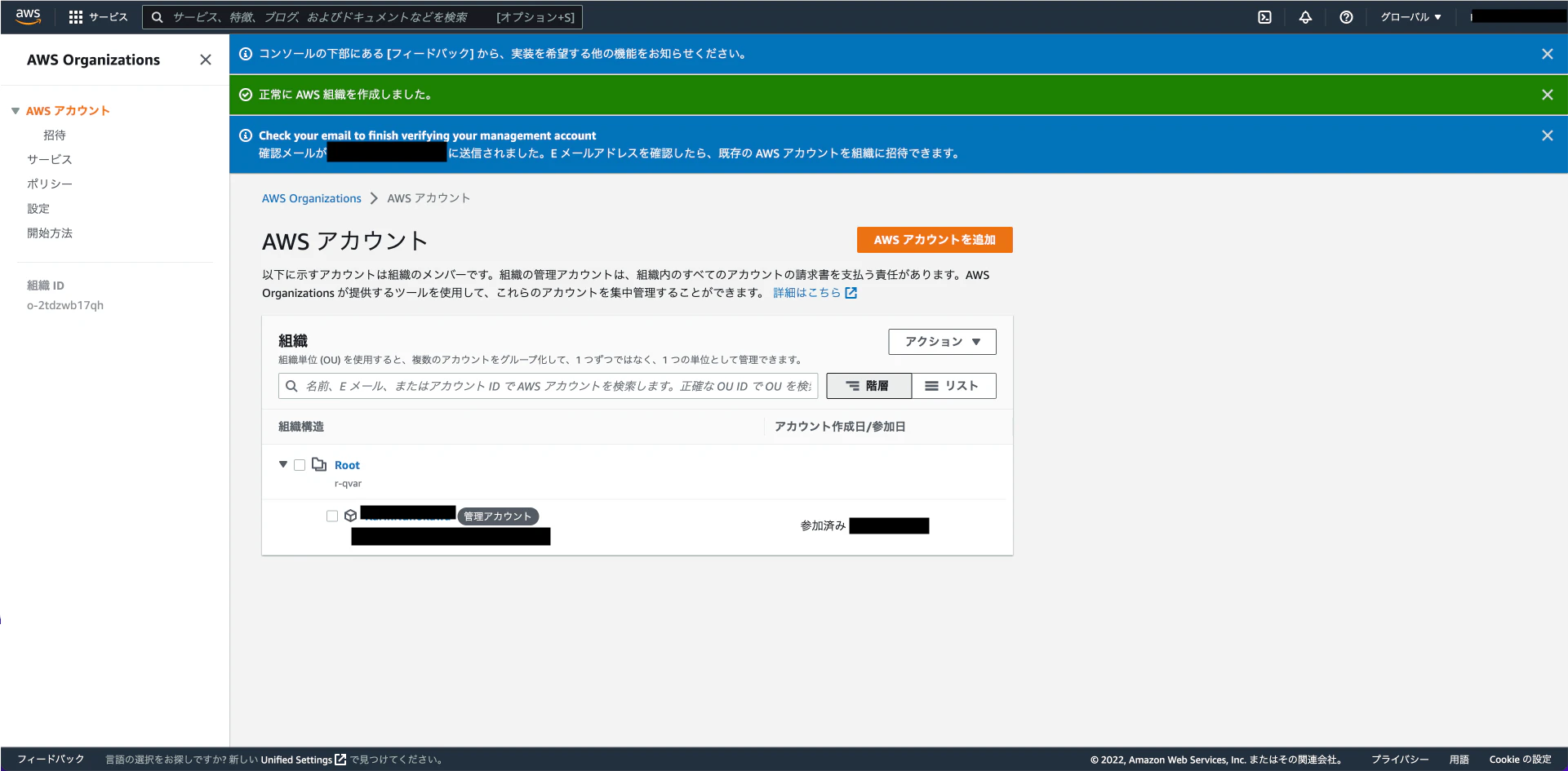Open the AWS home logo
The width and height of the screenshot is (1568, 771).
pos(28,16)
